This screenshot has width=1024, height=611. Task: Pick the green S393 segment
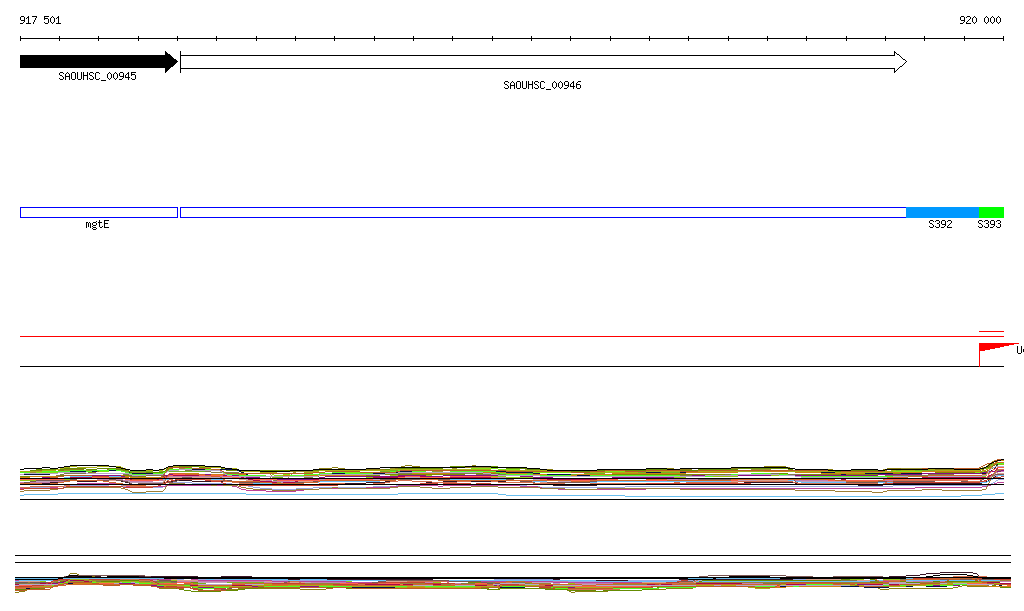(x=991, y=212)
